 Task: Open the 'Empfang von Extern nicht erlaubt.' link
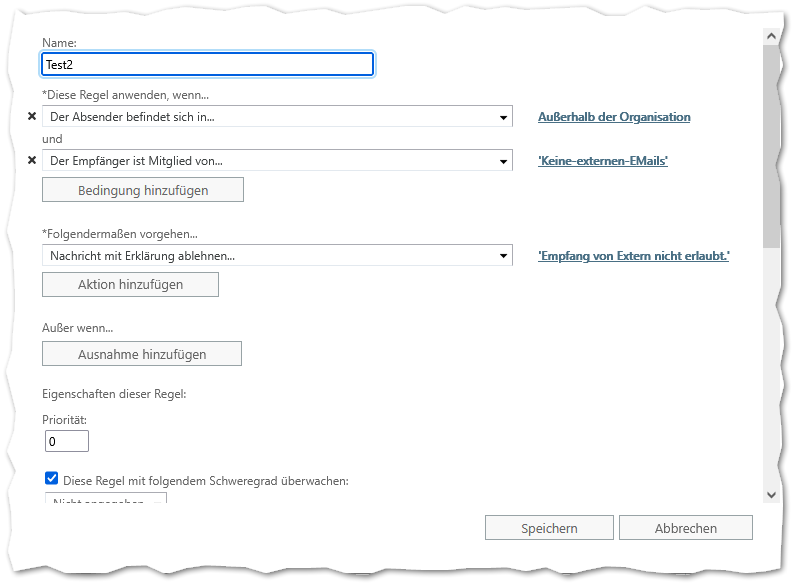tap(634, 255)
